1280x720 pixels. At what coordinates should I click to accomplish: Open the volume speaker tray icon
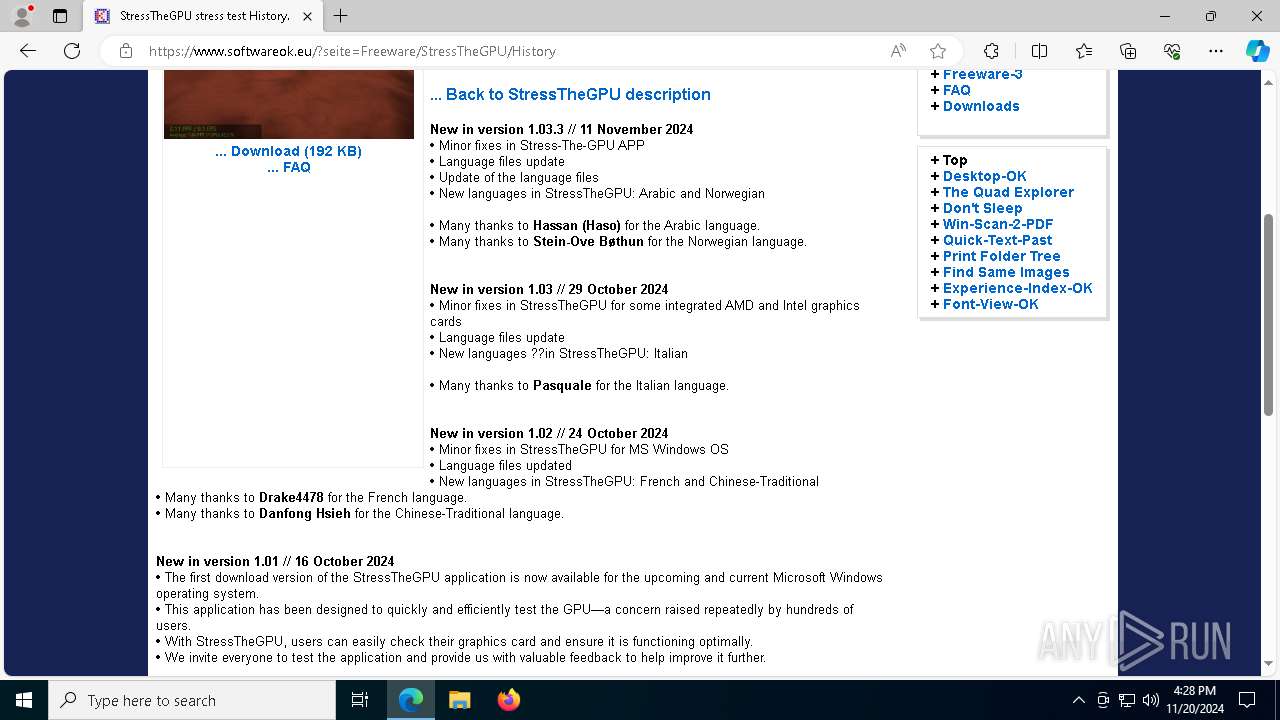(x=1151, y=700)
